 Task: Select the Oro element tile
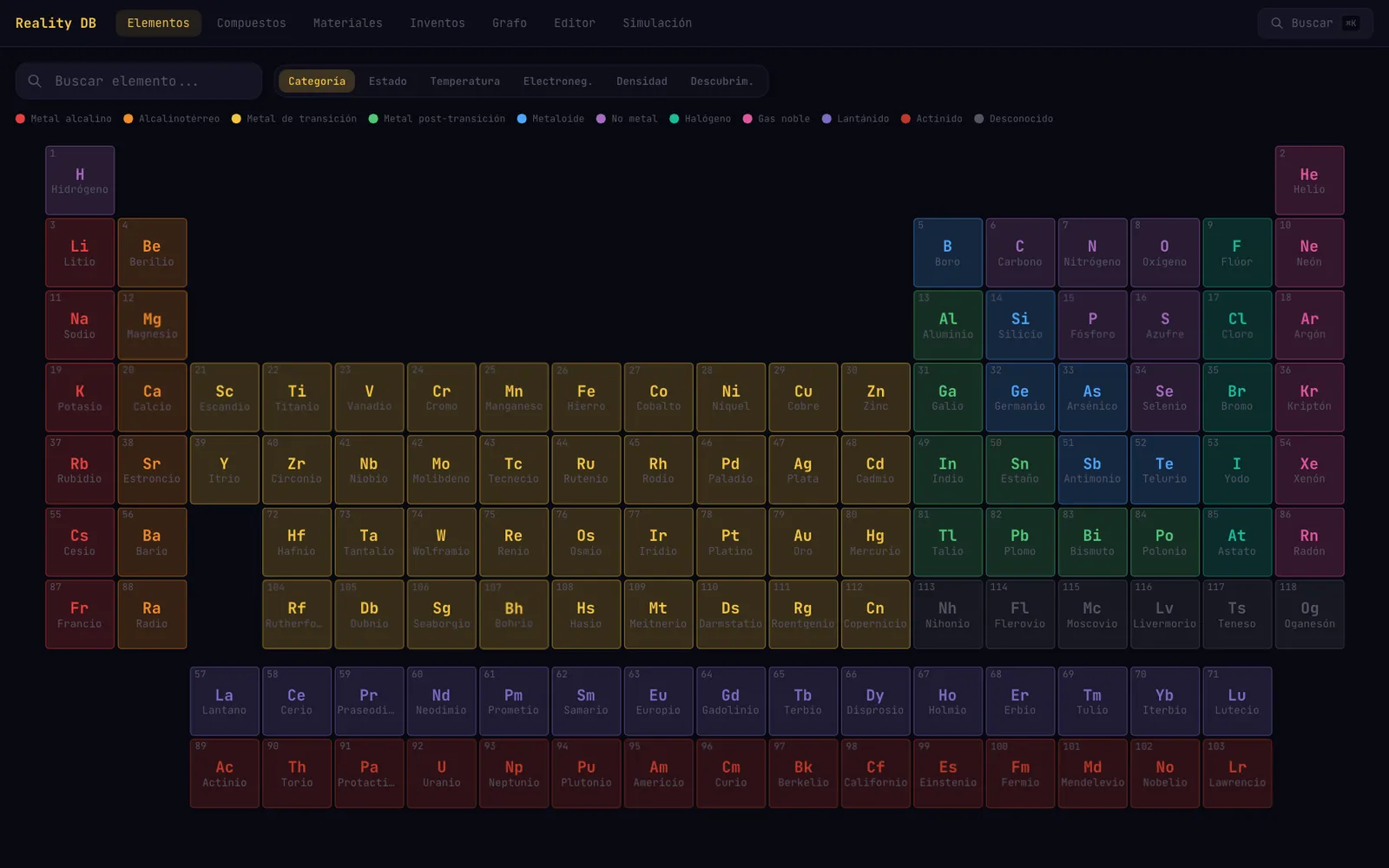pyautogui.click(x=803, y=542)
